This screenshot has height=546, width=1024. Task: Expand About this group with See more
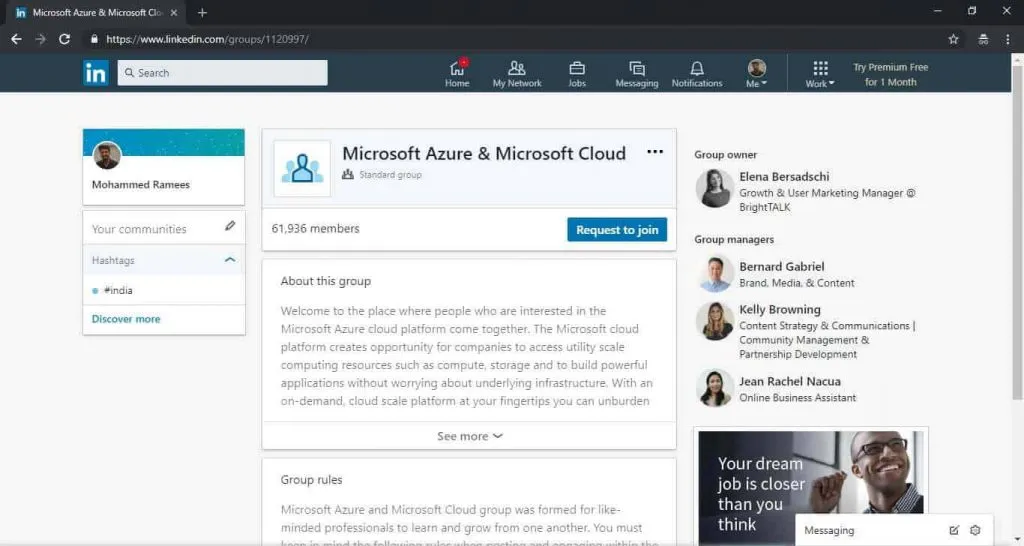tap(470, 436)
